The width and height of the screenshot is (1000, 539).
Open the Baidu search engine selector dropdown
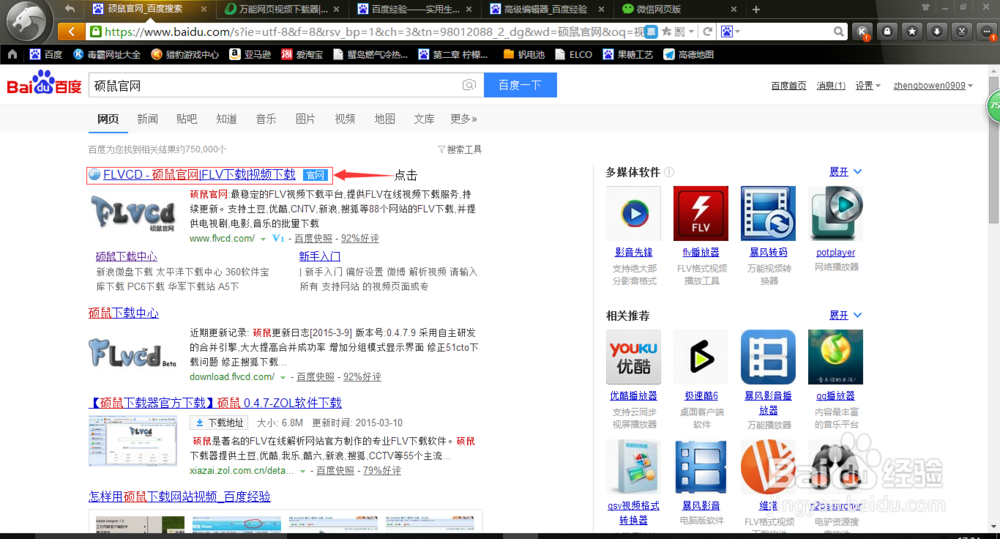pyautogui.click(x=731, y=31)
